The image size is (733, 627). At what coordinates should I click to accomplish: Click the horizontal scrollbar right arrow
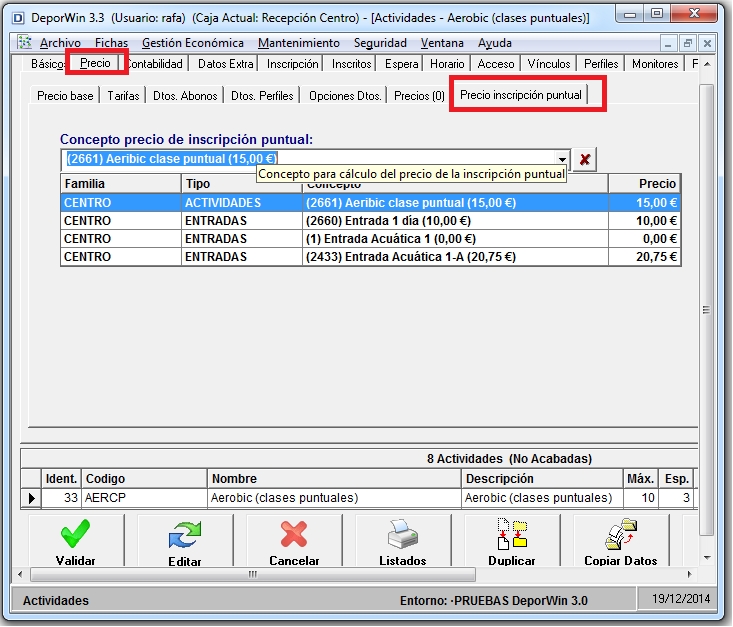690,574
